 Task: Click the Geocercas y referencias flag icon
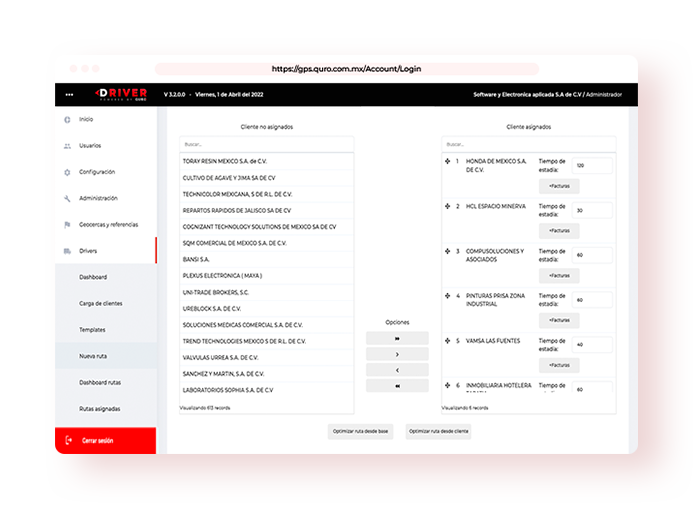pos(67,224)
